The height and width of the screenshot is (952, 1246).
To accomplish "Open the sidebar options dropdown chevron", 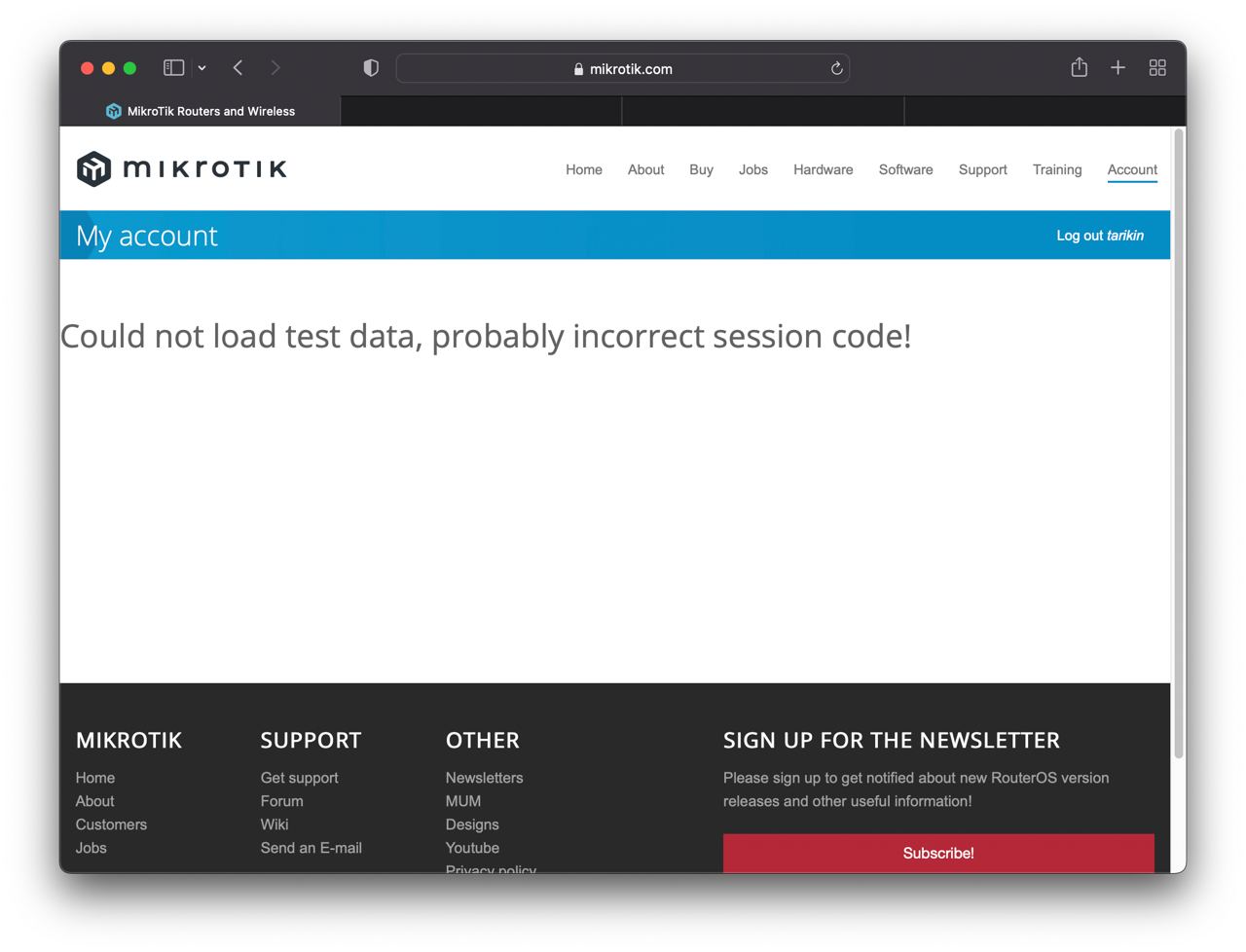I will [202, 68].
